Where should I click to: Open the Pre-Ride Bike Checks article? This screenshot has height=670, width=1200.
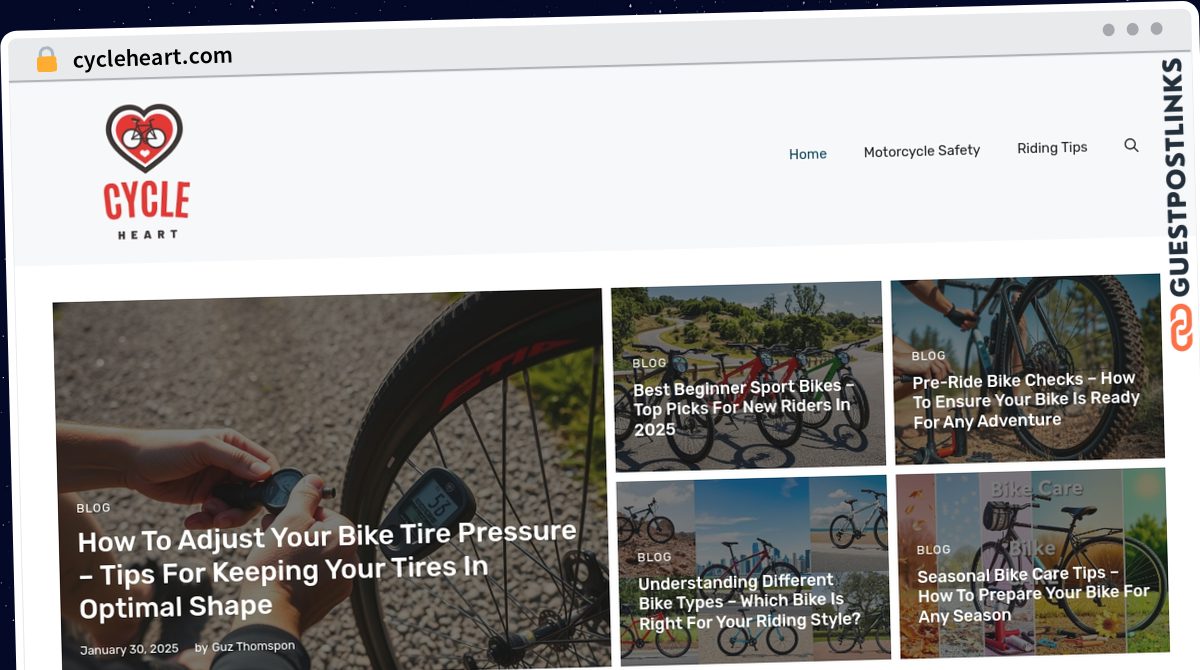point(1026,400)
